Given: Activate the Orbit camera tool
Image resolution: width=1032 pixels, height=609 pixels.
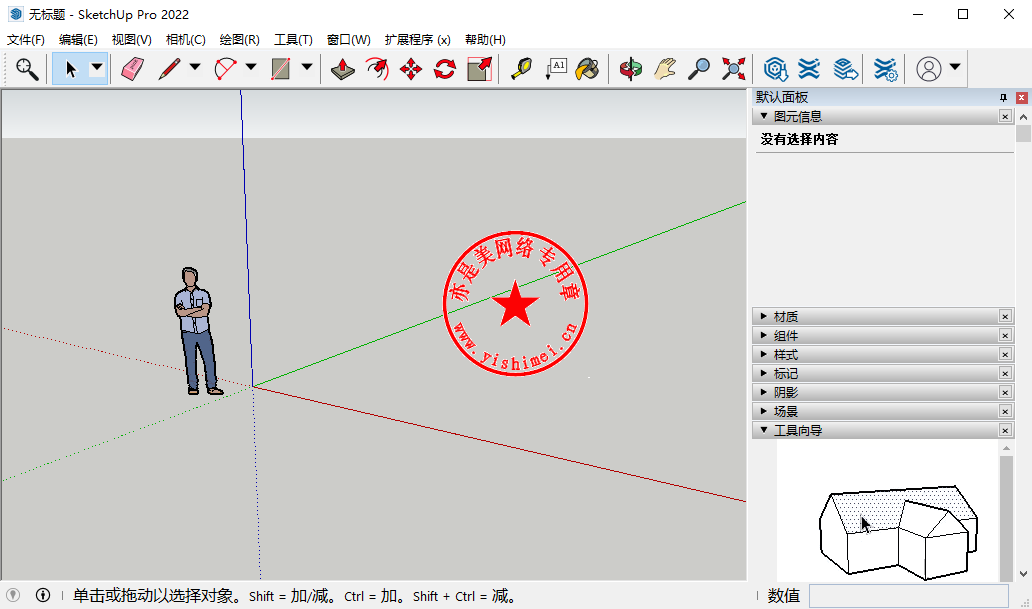Looking at the screenshot, I should click(631, 68).
